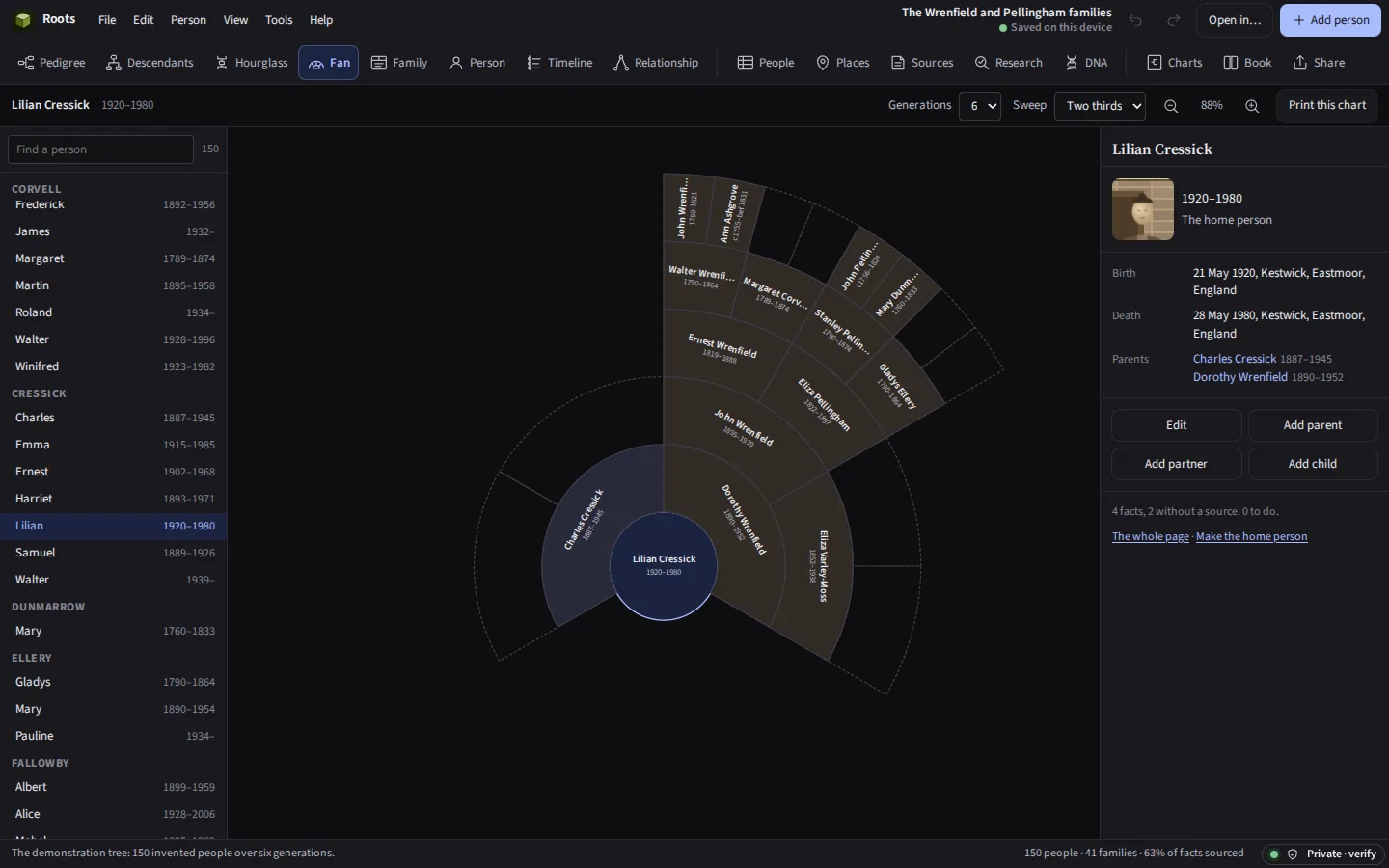Zoom in with the plus magnifier icon
The width and height of the screenshot is (1389, 868).
[x=1252, y=106]
